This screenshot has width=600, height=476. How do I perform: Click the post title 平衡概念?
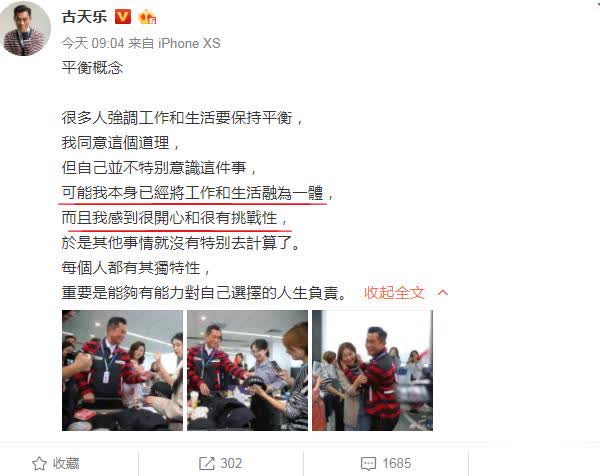tap(92, 68)
